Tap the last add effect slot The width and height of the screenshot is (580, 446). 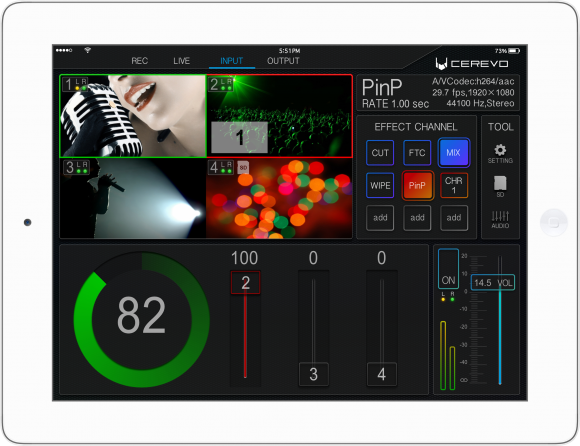pyautogui.click(x=454, y=218)
